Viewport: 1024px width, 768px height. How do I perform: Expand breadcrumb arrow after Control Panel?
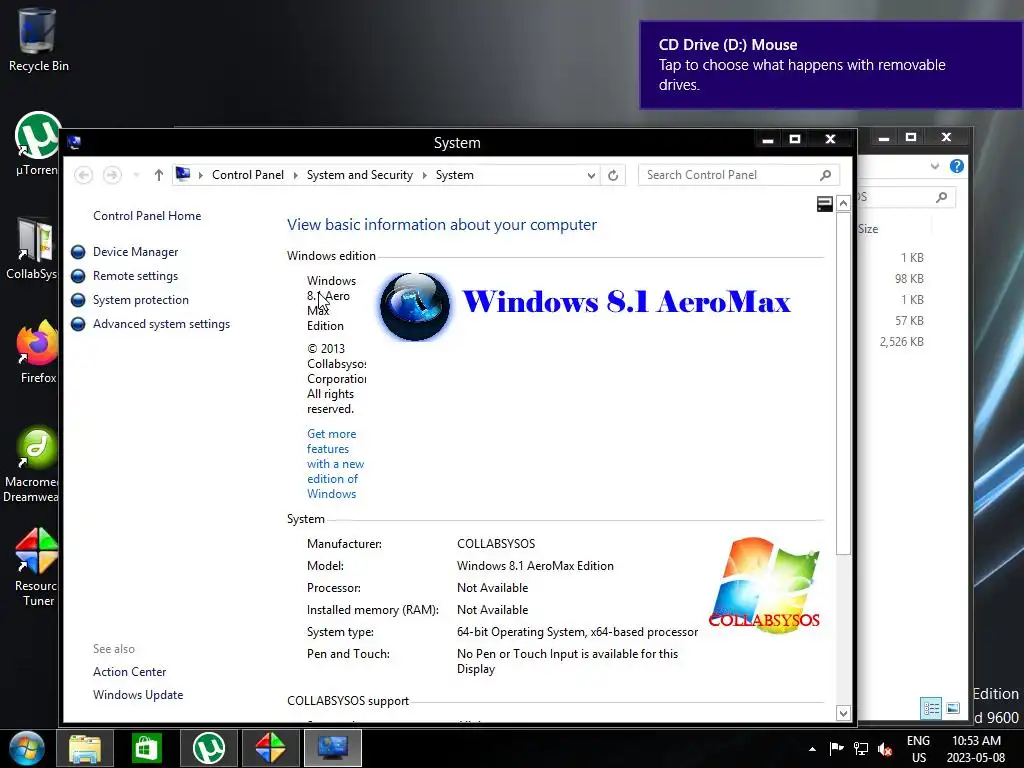[x=295, y=175]
